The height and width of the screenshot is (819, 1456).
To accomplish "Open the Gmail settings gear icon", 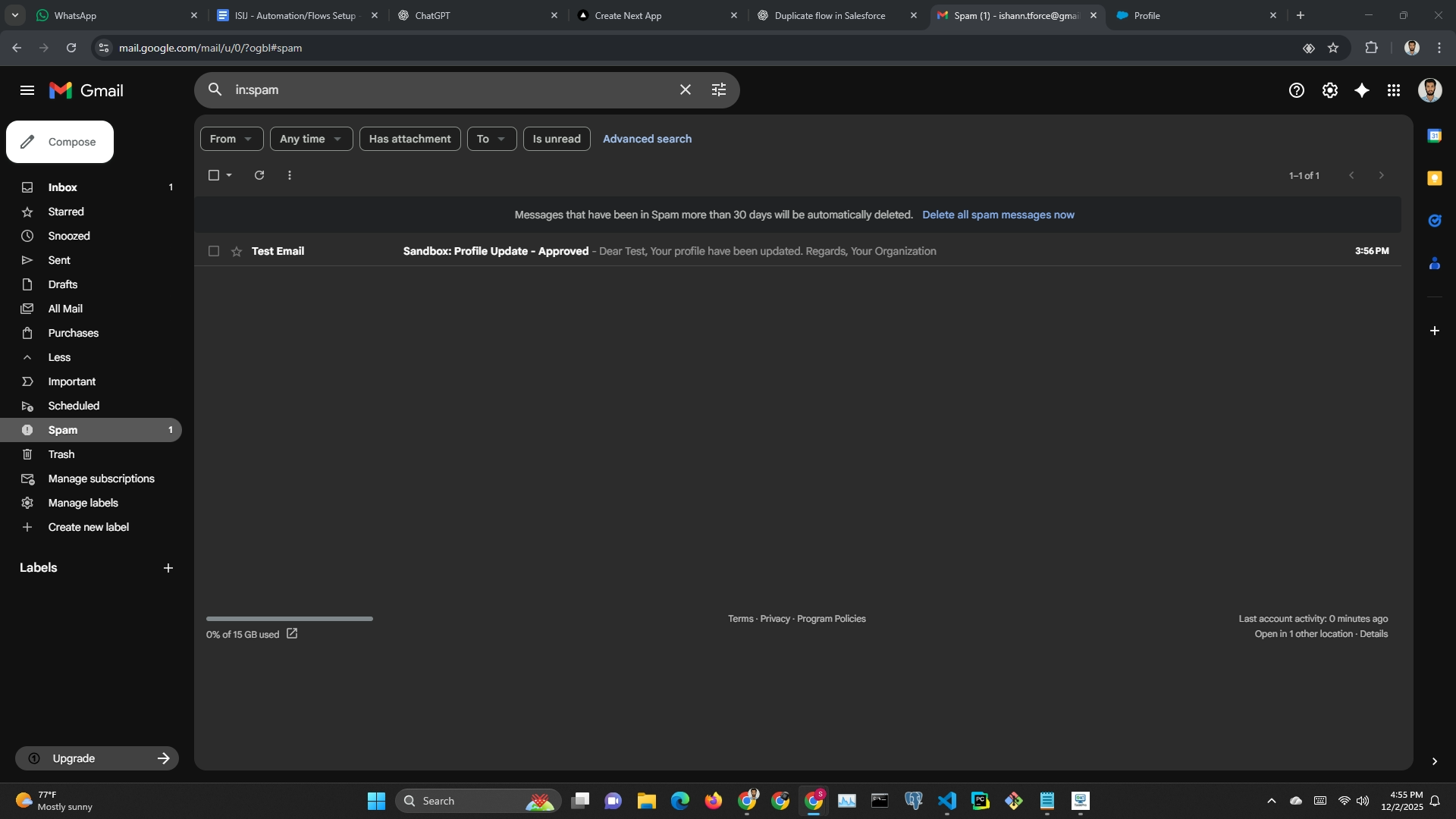I will click(x=1329, y=90).
